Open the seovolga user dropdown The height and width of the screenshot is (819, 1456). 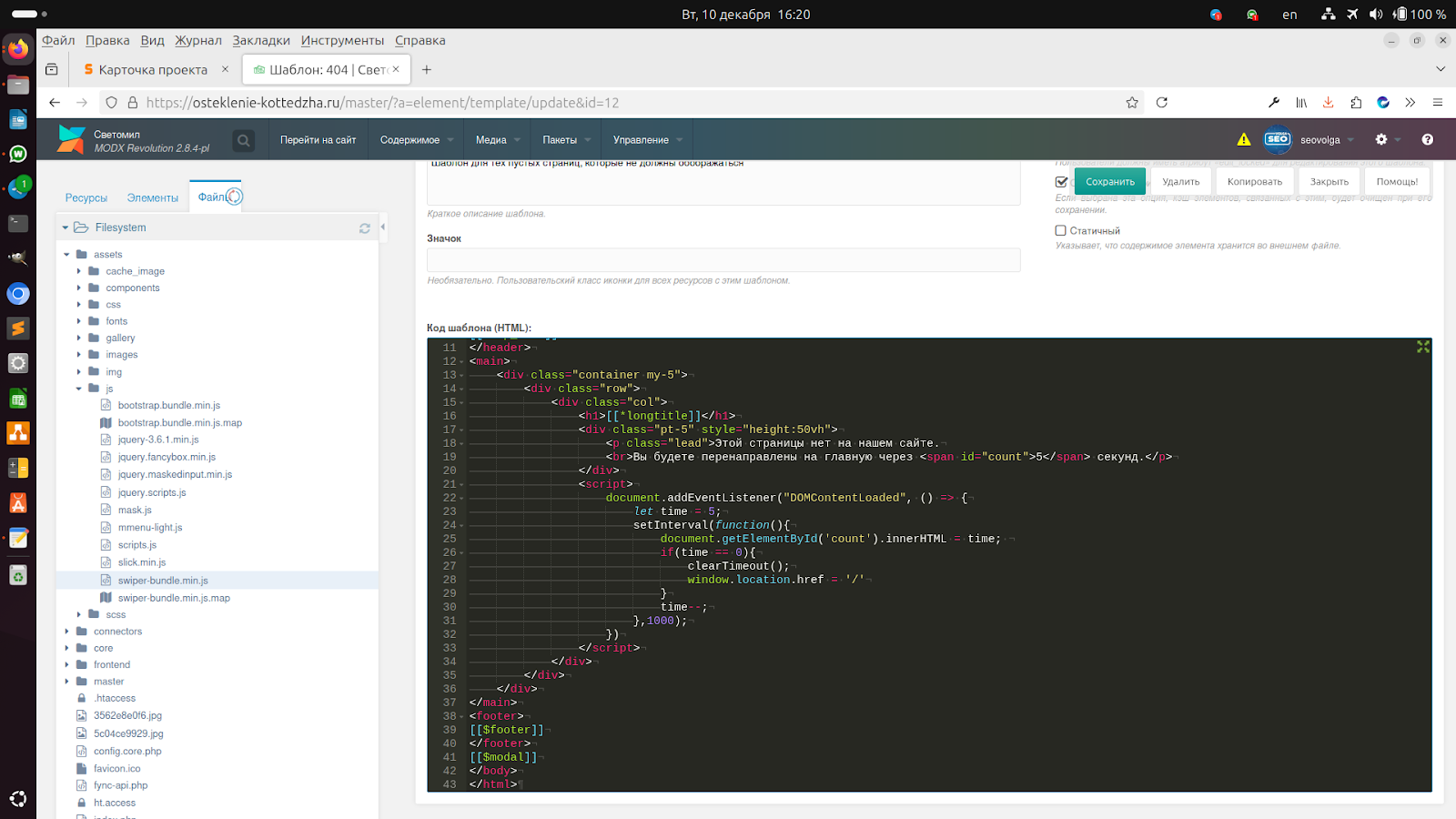pyautogui.click(x=1328, y=140)
